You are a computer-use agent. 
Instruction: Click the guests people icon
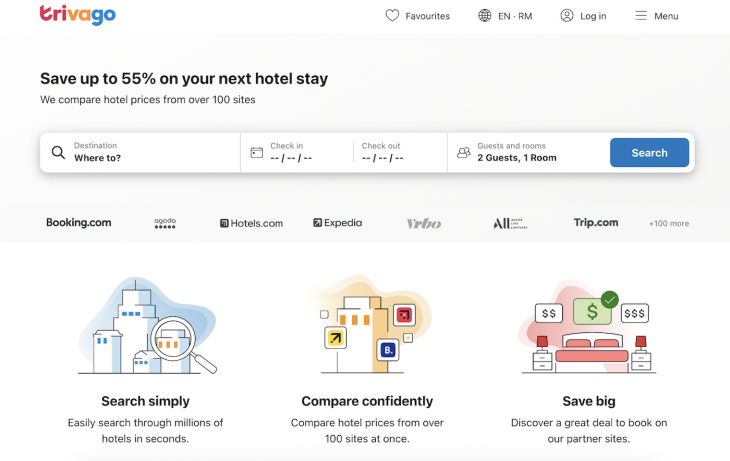[x=463, y=153]
